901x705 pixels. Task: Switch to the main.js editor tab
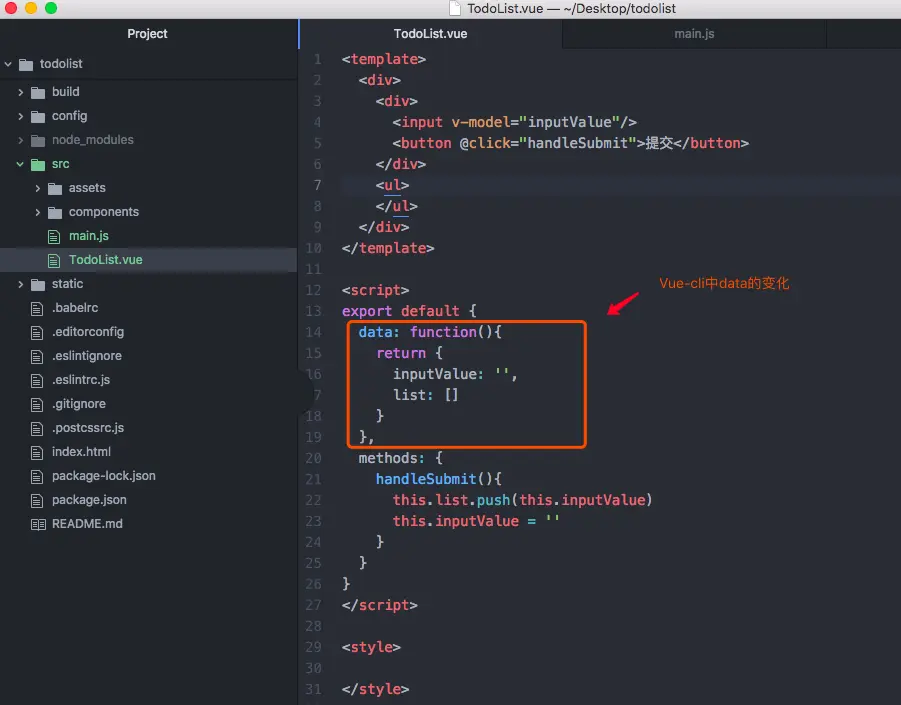694,34
